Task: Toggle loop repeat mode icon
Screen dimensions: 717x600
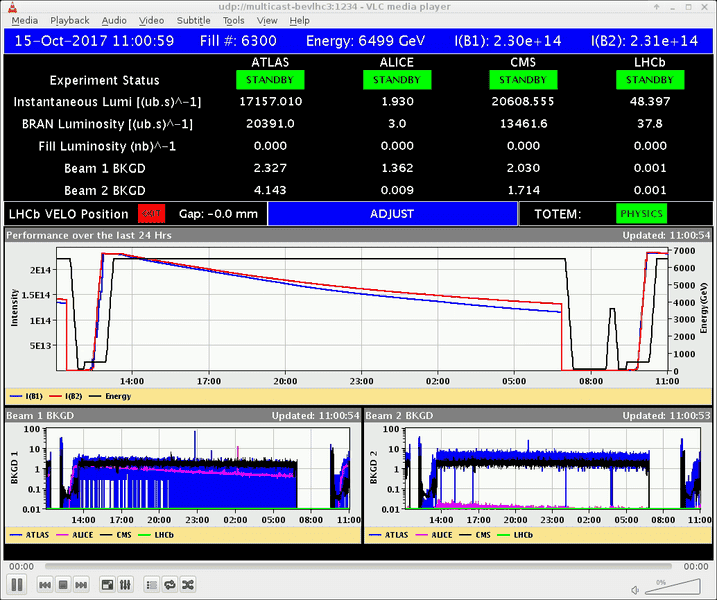Action: point(170,585)
